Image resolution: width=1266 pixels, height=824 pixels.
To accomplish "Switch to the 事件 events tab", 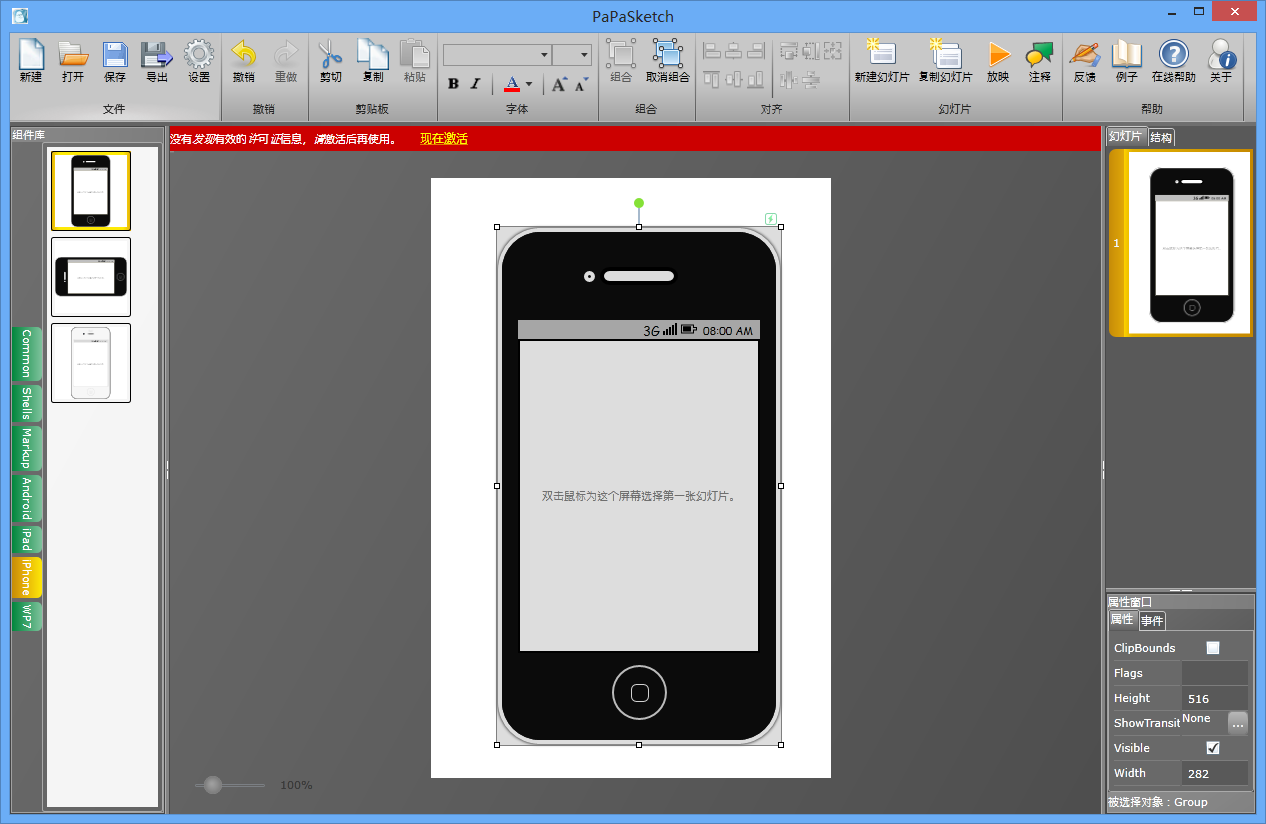I will pos(1153,620).
